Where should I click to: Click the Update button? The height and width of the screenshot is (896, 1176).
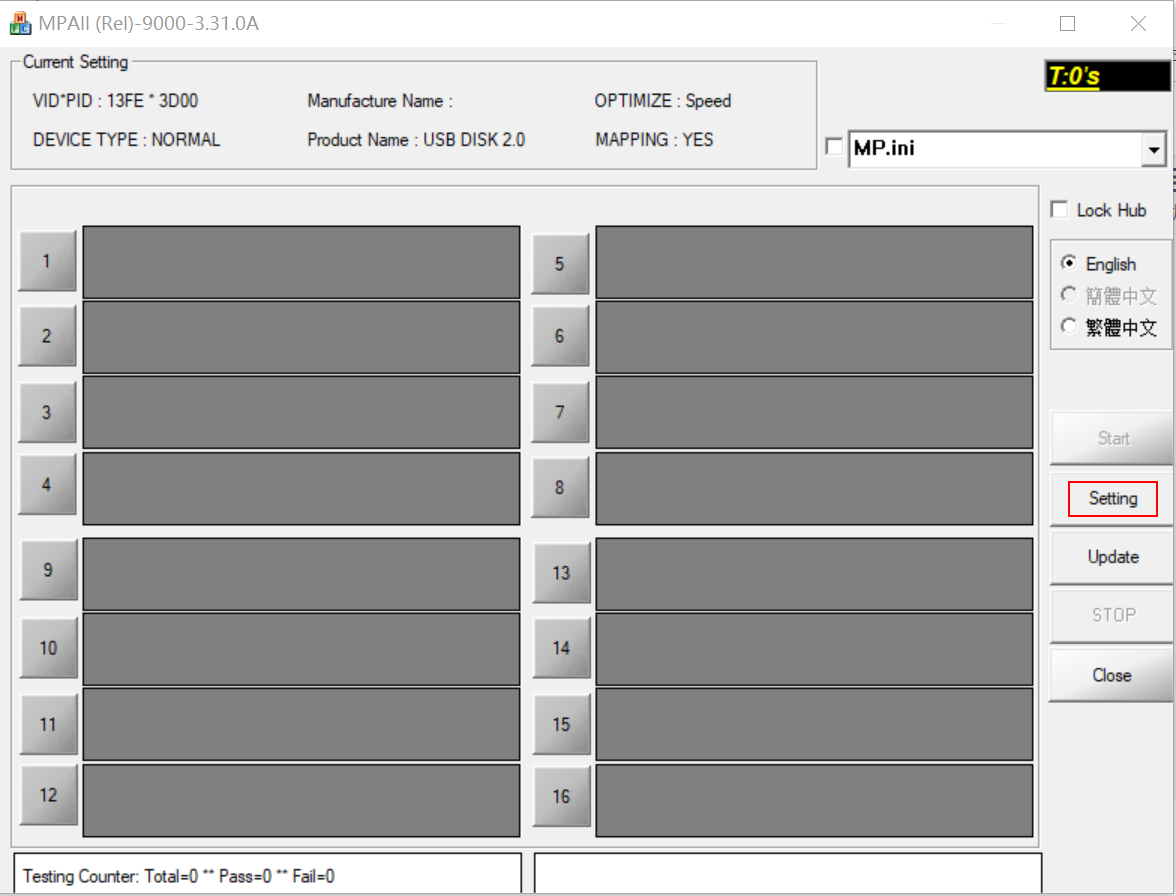1110,557
